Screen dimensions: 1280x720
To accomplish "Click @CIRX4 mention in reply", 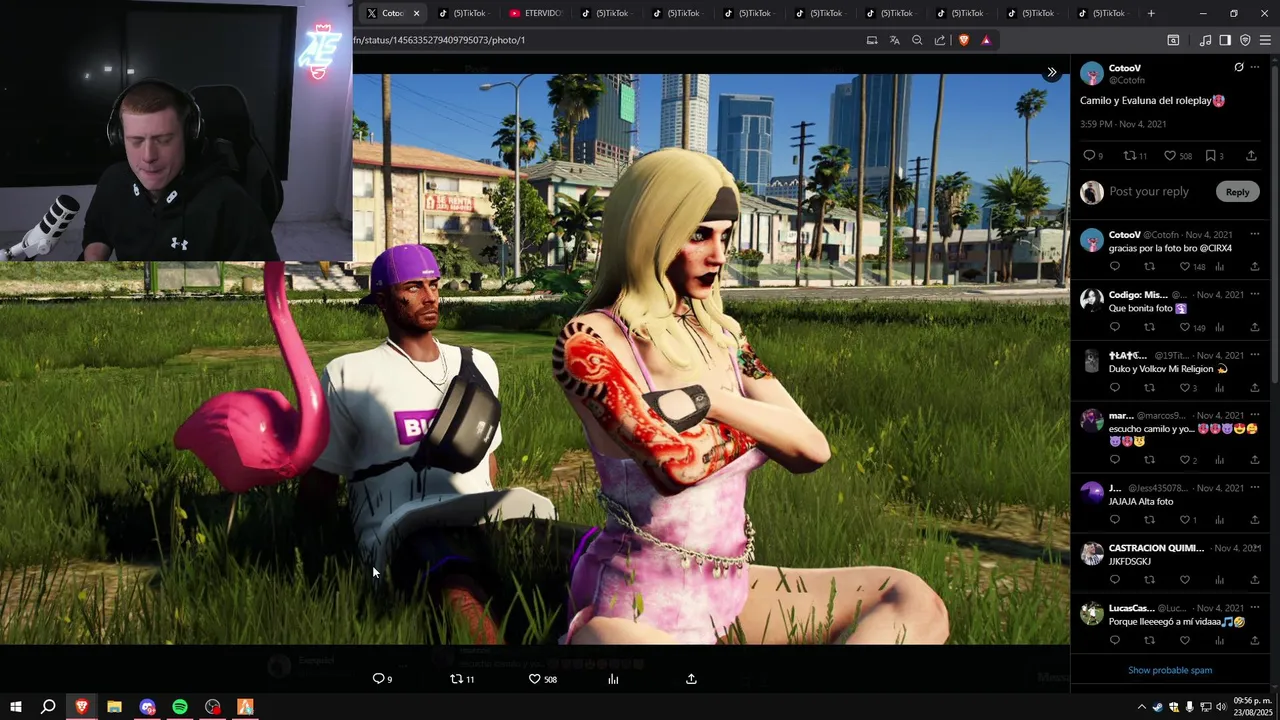I will tap(1214, 248).
